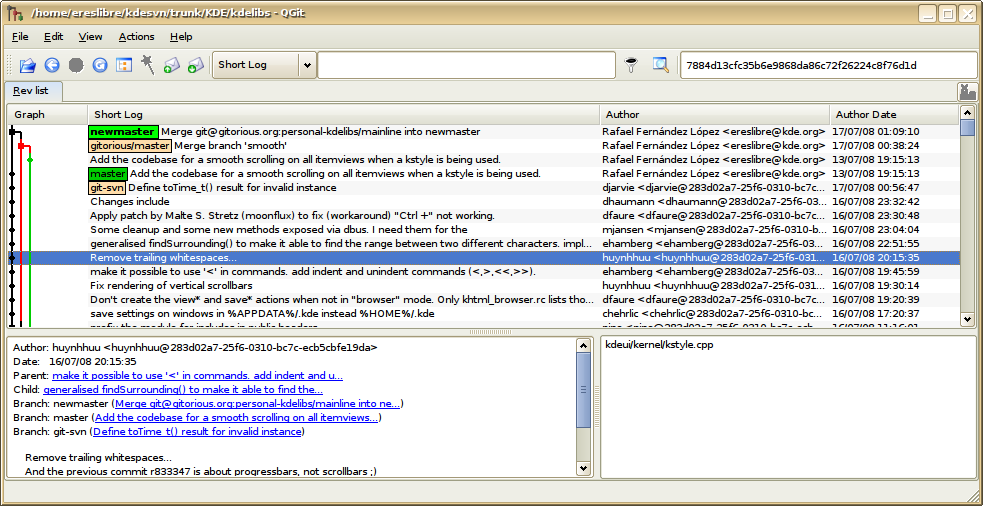Follow the Parent commit link
The width and height of the screenshot is (983, 506).
(x=197, y=375)
